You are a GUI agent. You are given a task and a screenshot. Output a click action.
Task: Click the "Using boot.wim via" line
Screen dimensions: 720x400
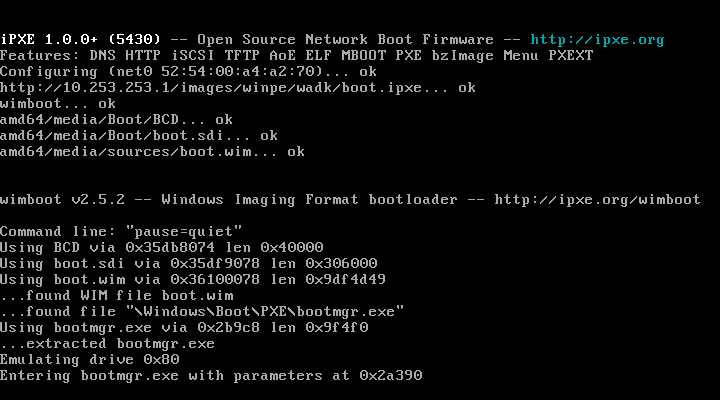(192, 280)
